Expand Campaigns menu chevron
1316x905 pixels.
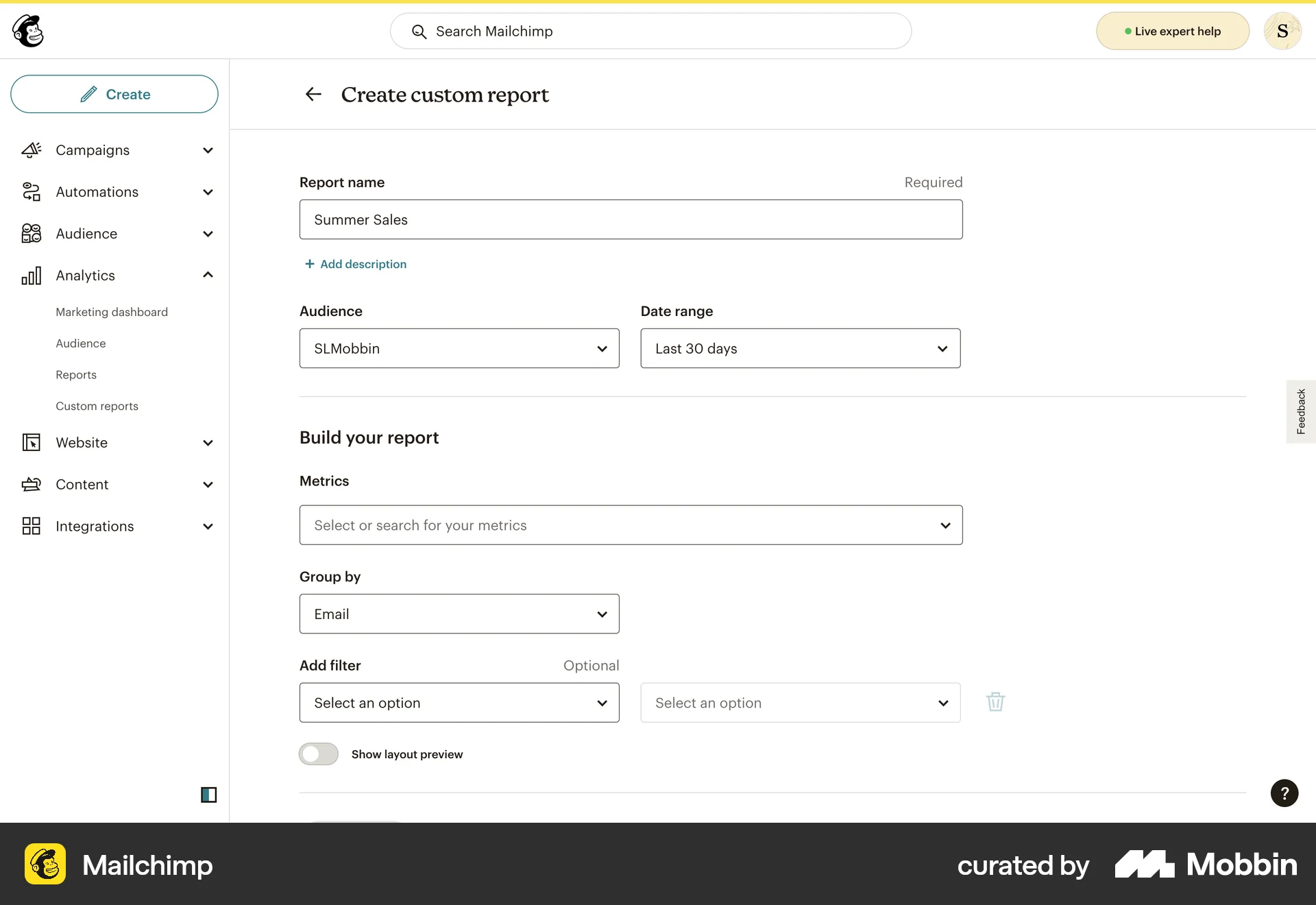(x=208, y=150)
